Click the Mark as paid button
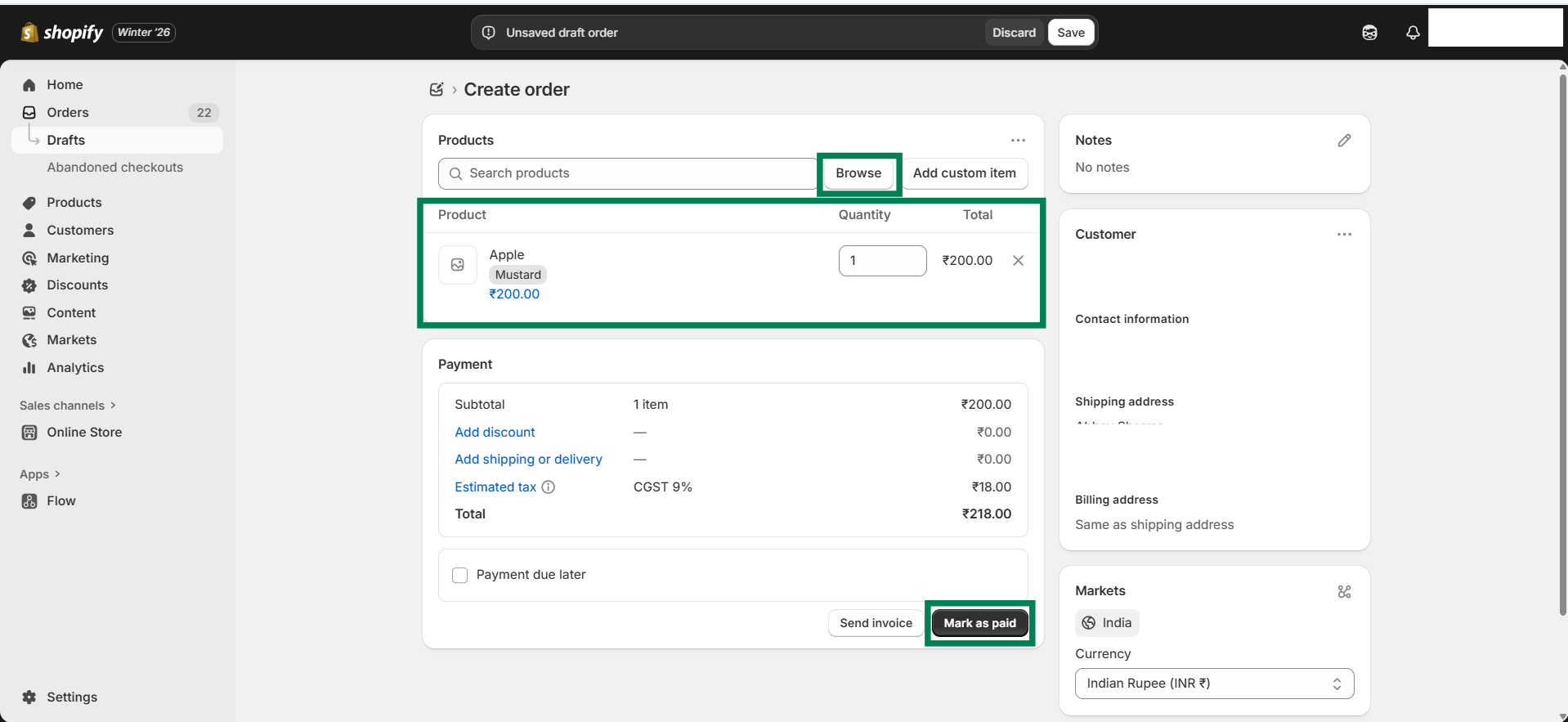 click(979, 623)
